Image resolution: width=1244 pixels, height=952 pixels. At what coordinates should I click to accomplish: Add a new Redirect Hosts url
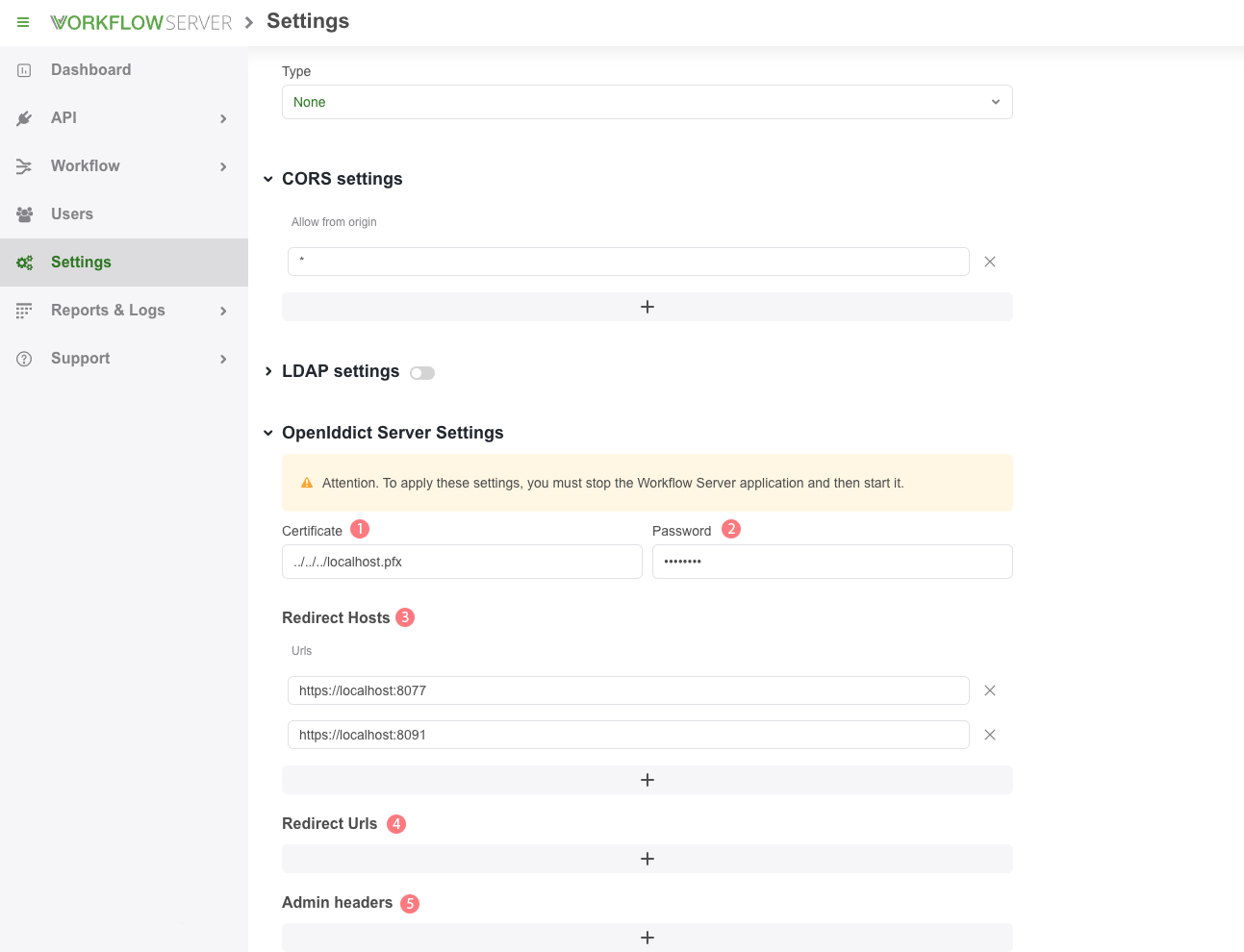click(x=647, y=780)
